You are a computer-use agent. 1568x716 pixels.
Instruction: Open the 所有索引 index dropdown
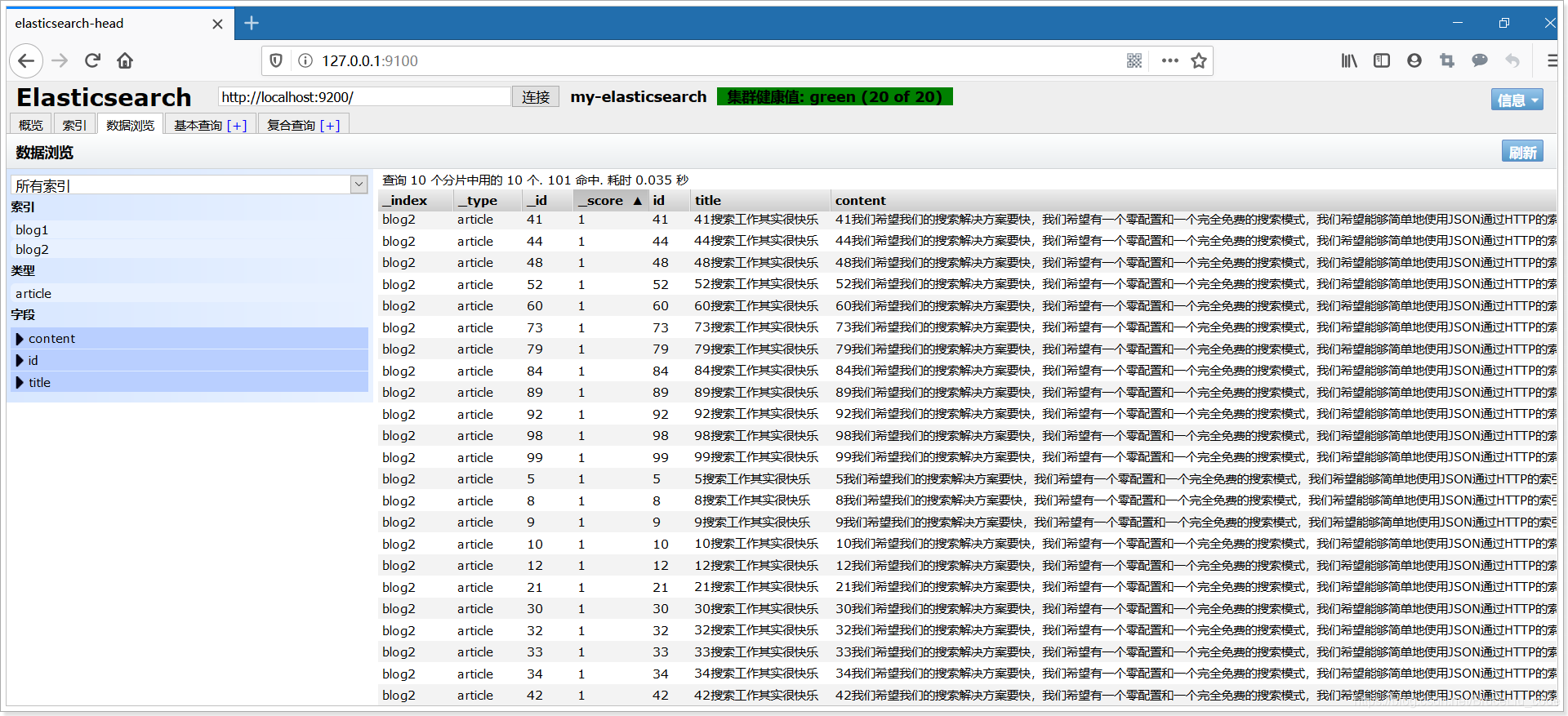[189, 185]
